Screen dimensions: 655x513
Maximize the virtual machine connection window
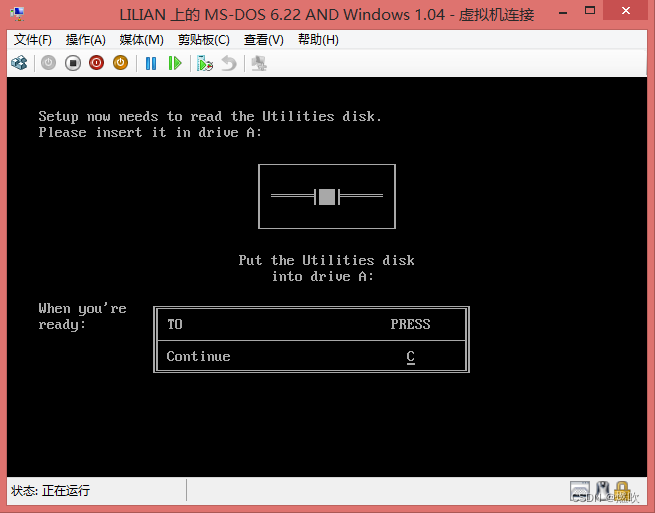click(590, 11)
